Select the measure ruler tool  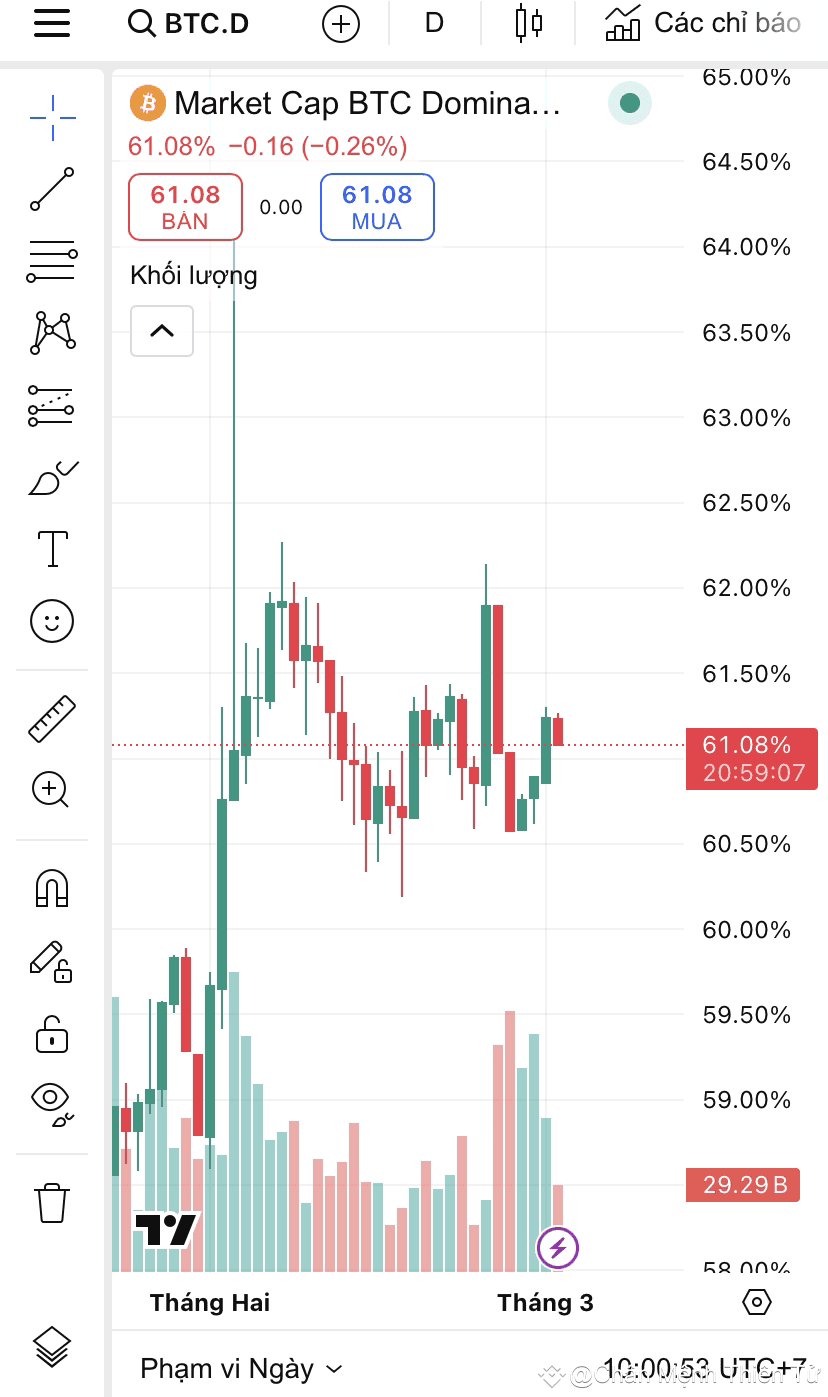click(52, 717)
